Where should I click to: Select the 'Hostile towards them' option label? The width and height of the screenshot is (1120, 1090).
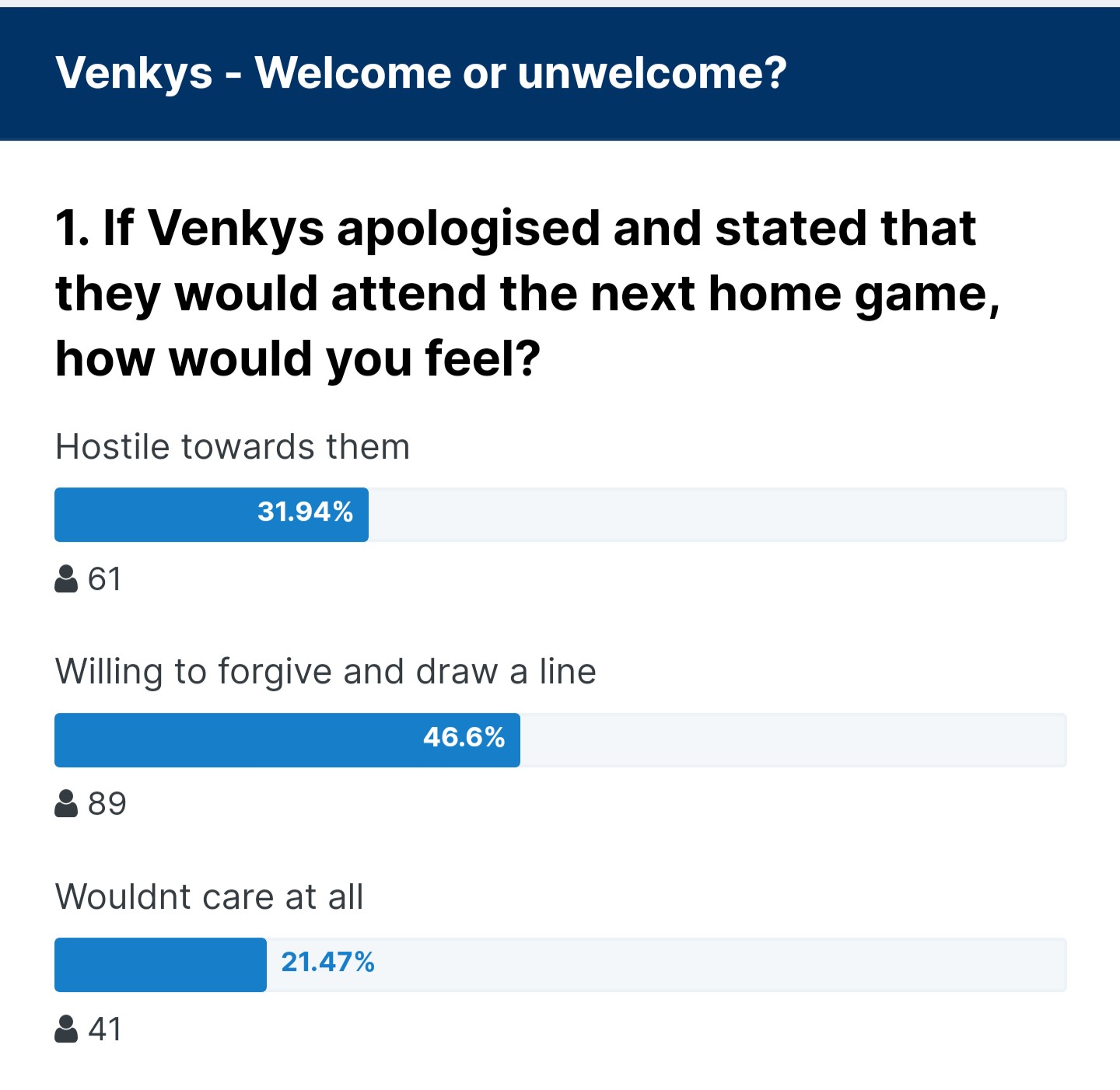coord(233,447)
